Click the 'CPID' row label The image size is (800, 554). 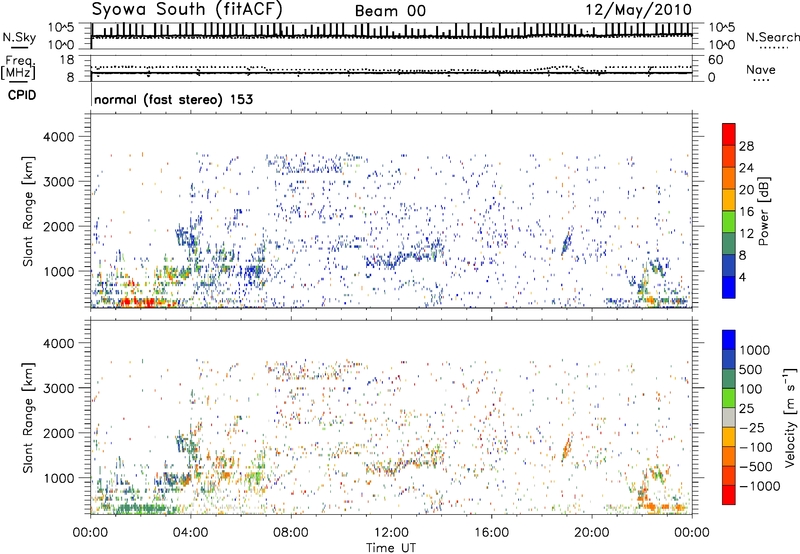point(22,95)
